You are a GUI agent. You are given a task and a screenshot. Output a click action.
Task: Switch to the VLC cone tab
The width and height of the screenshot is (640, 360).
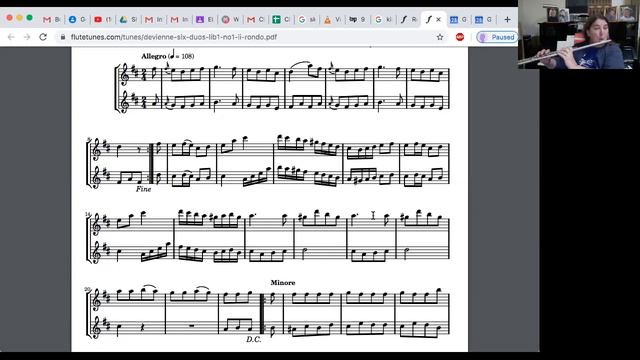tap(332, 19)
